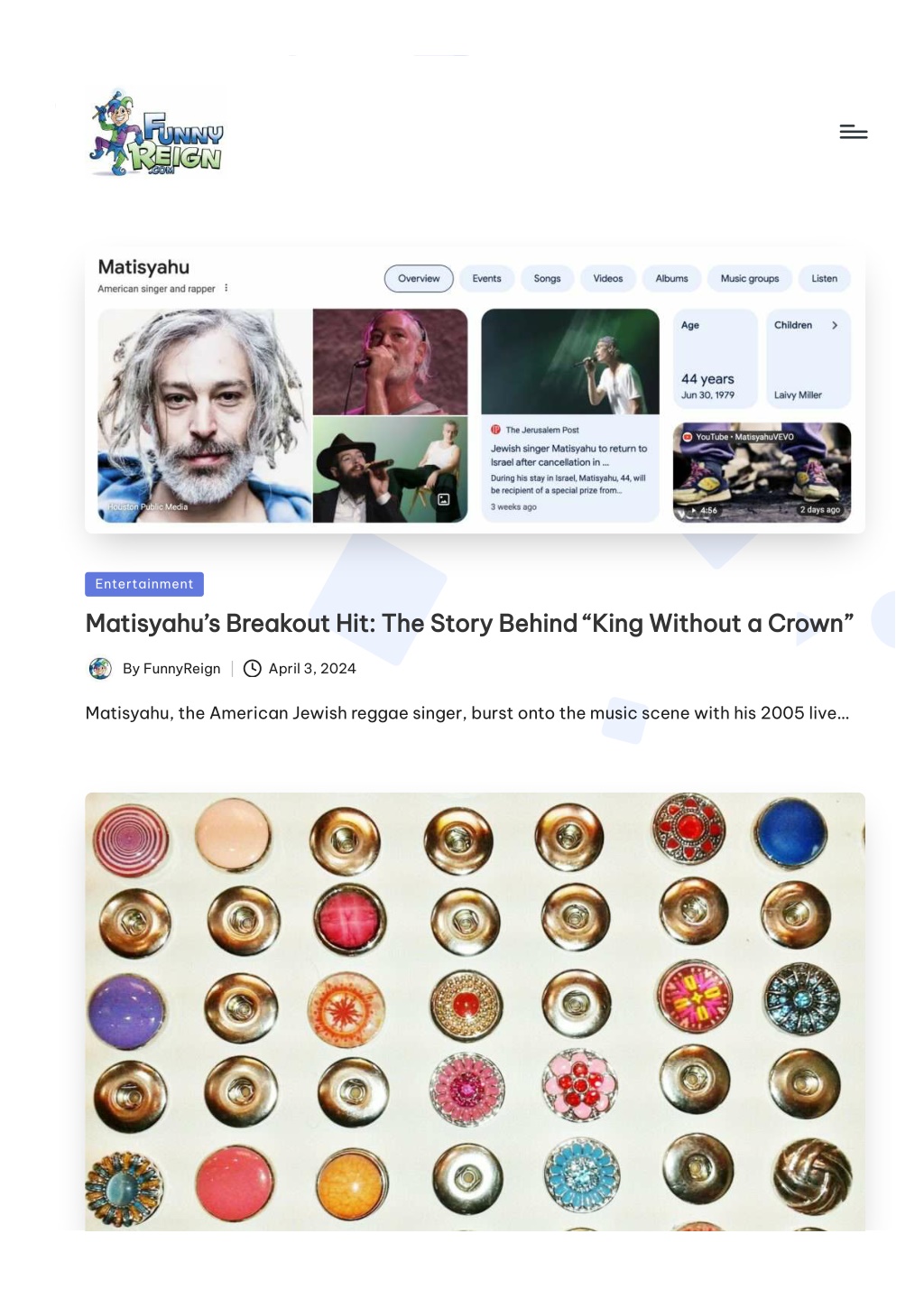924x1308 pixels.
Task: Click The Jerusalem Post source icon
Action: pos(495,430)
